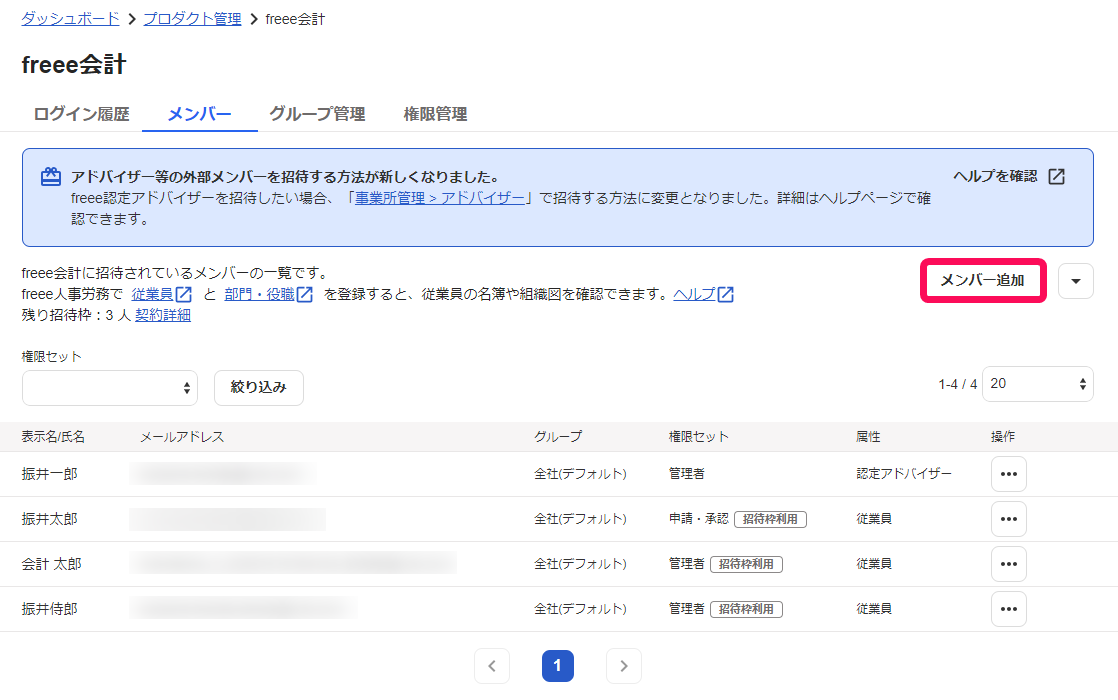Image resolution: width=1118 pixels, height=700 pixels.
Task: Click the 絞り込み button
Action: pos(259,388)
